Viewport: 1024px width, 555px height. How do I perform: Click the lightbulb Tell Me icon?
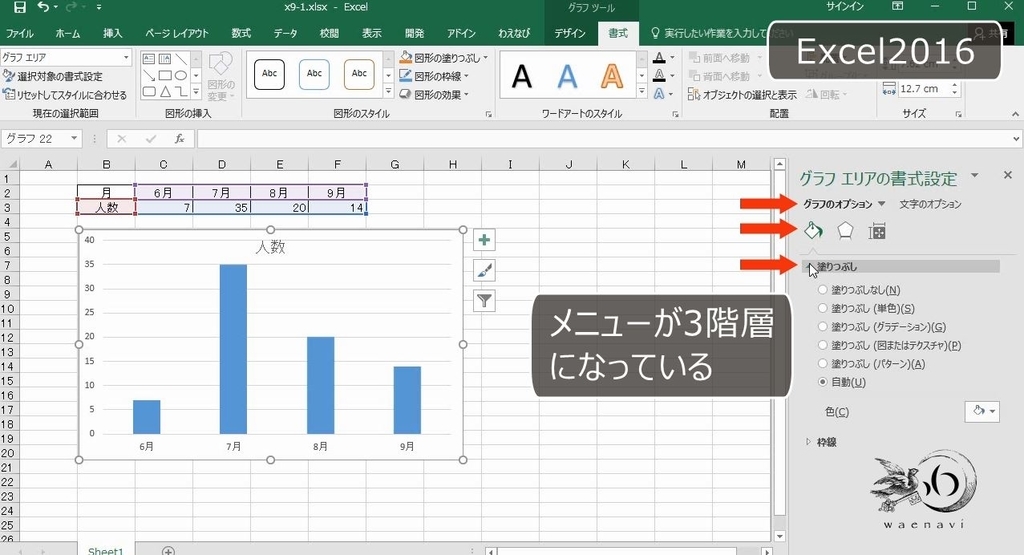point(656,33)
